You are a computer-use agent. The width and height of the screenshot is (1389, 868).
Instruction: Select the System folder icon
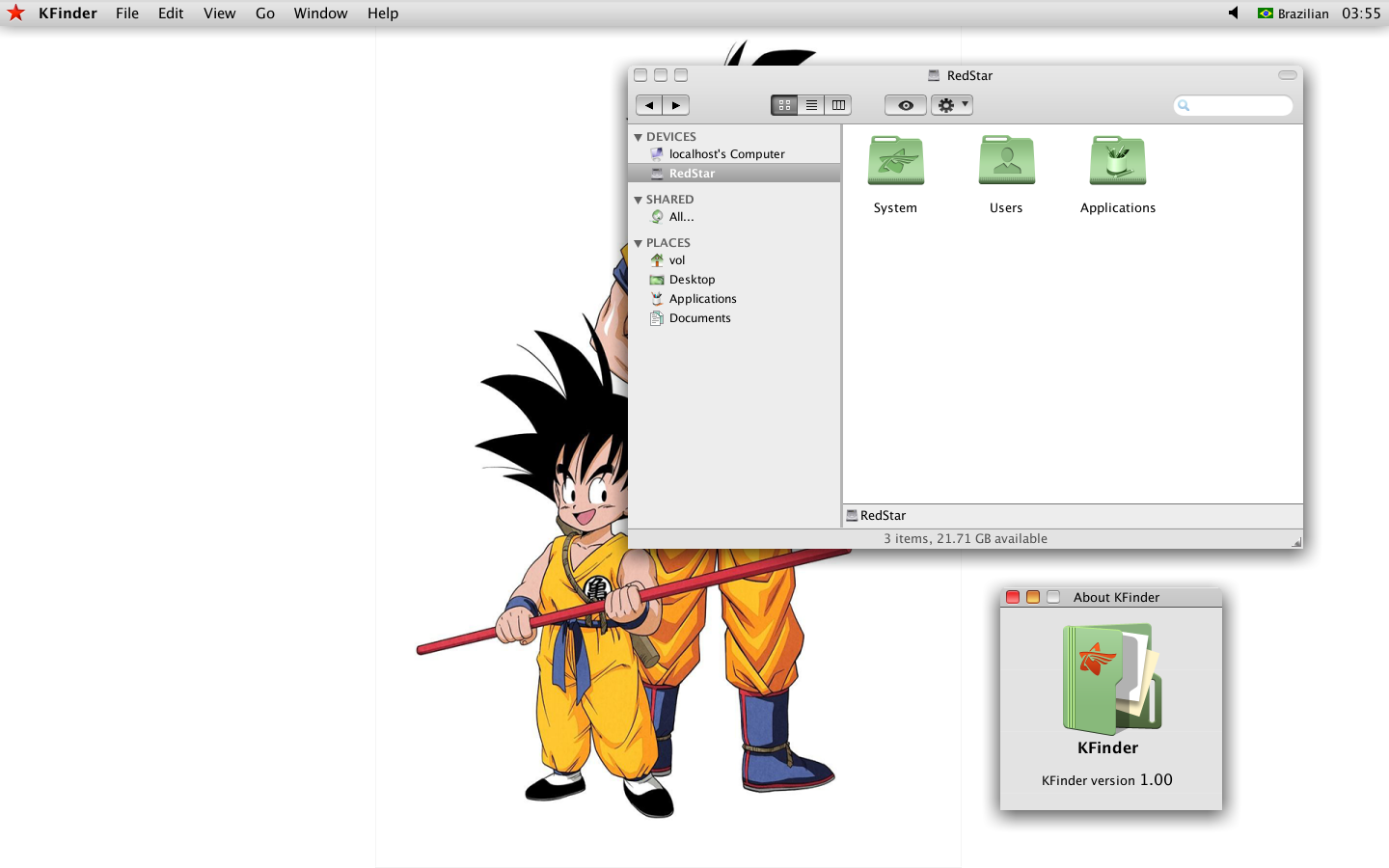point(896,160)
